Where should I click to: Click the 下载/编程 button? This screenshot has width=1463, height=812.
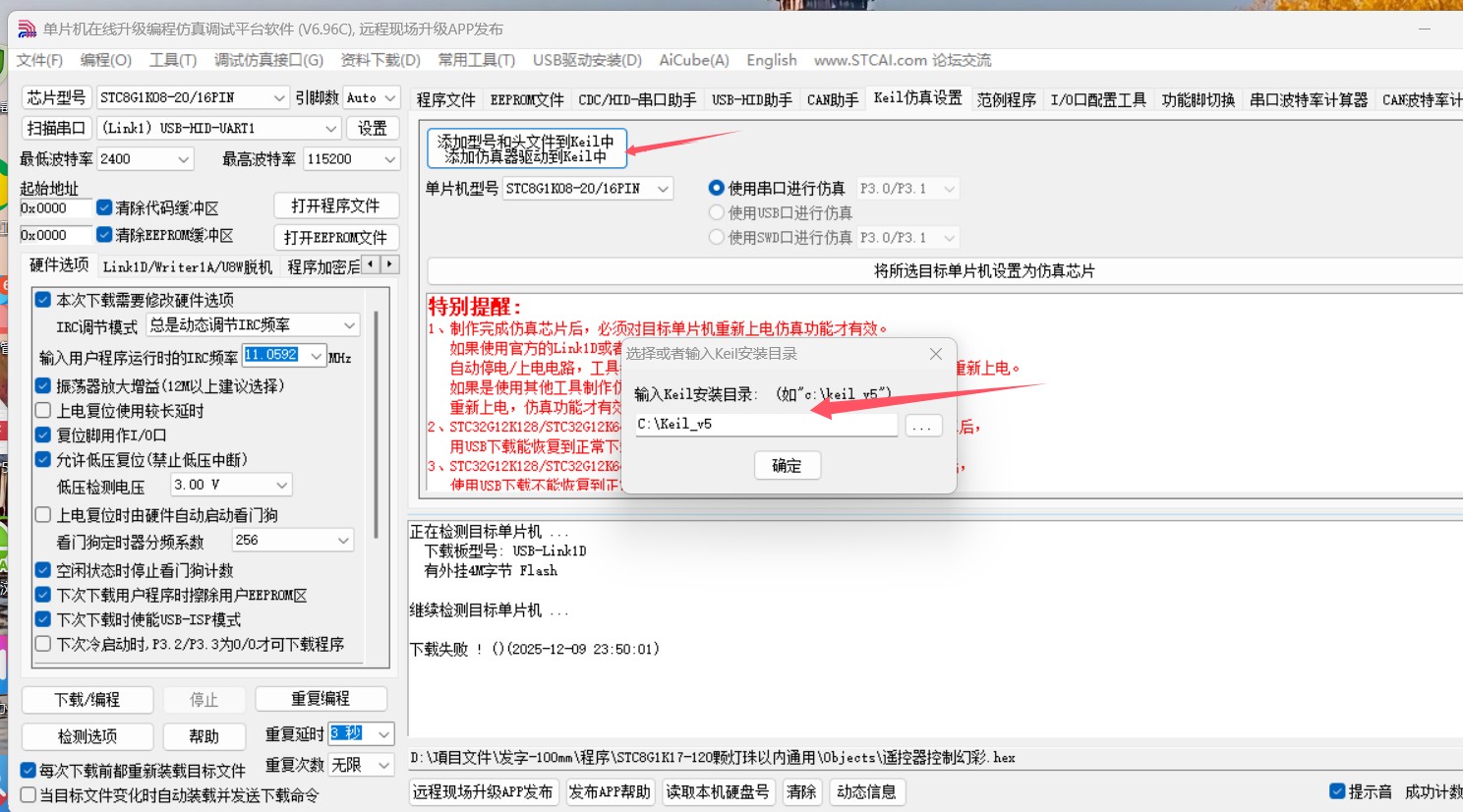click(87, 699)
